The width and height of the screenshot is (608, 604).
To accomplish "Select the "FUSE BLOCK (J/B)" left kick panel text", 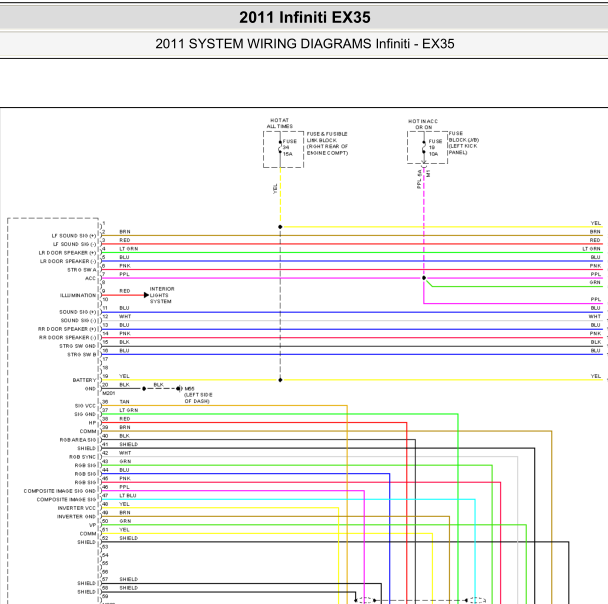I will (464, 143).
